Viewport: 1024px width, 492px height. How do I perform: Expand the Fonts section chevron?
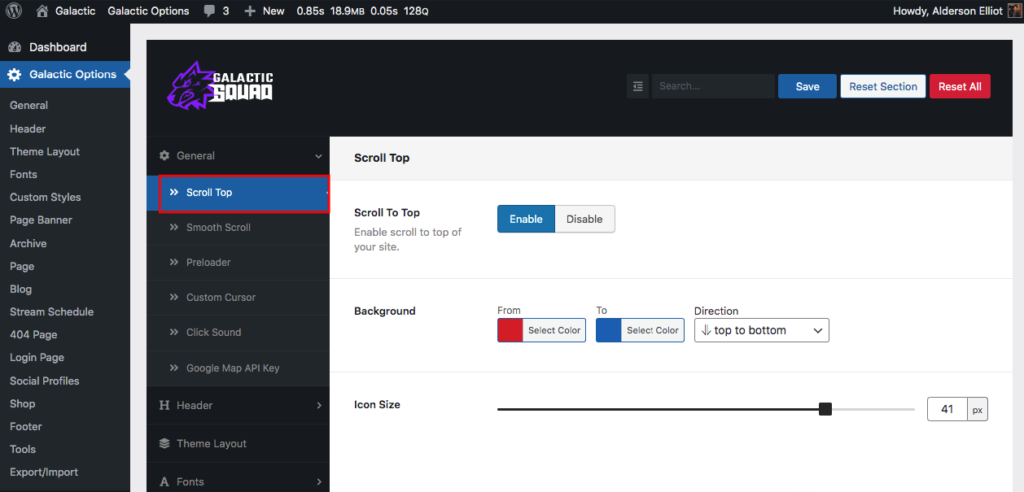coord(319,482)
